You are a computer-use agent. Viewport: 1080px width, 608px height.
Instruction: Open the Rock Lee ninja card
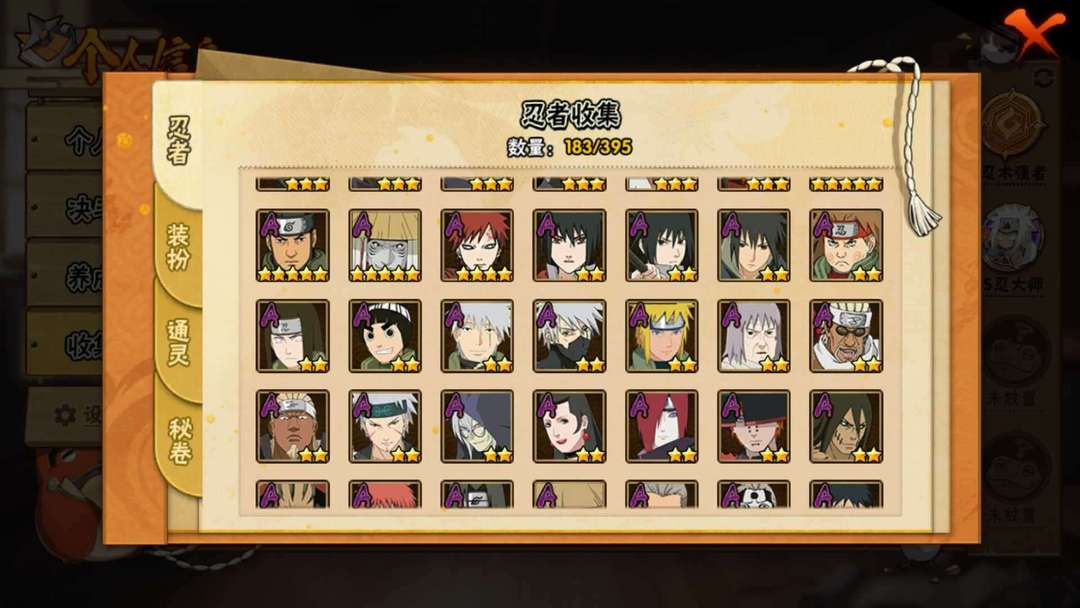[385, 336]
